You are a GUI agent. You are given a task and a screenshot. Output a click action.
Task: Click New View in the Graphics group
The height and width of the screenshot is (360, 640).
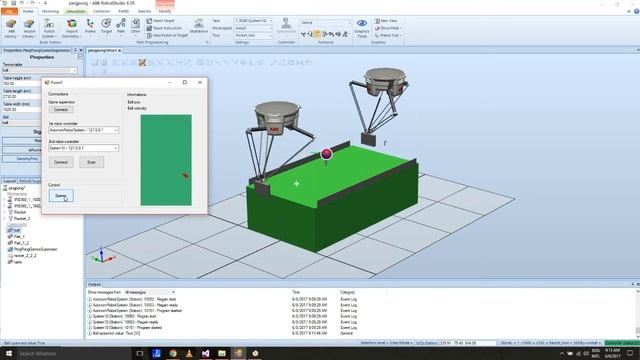386,21
